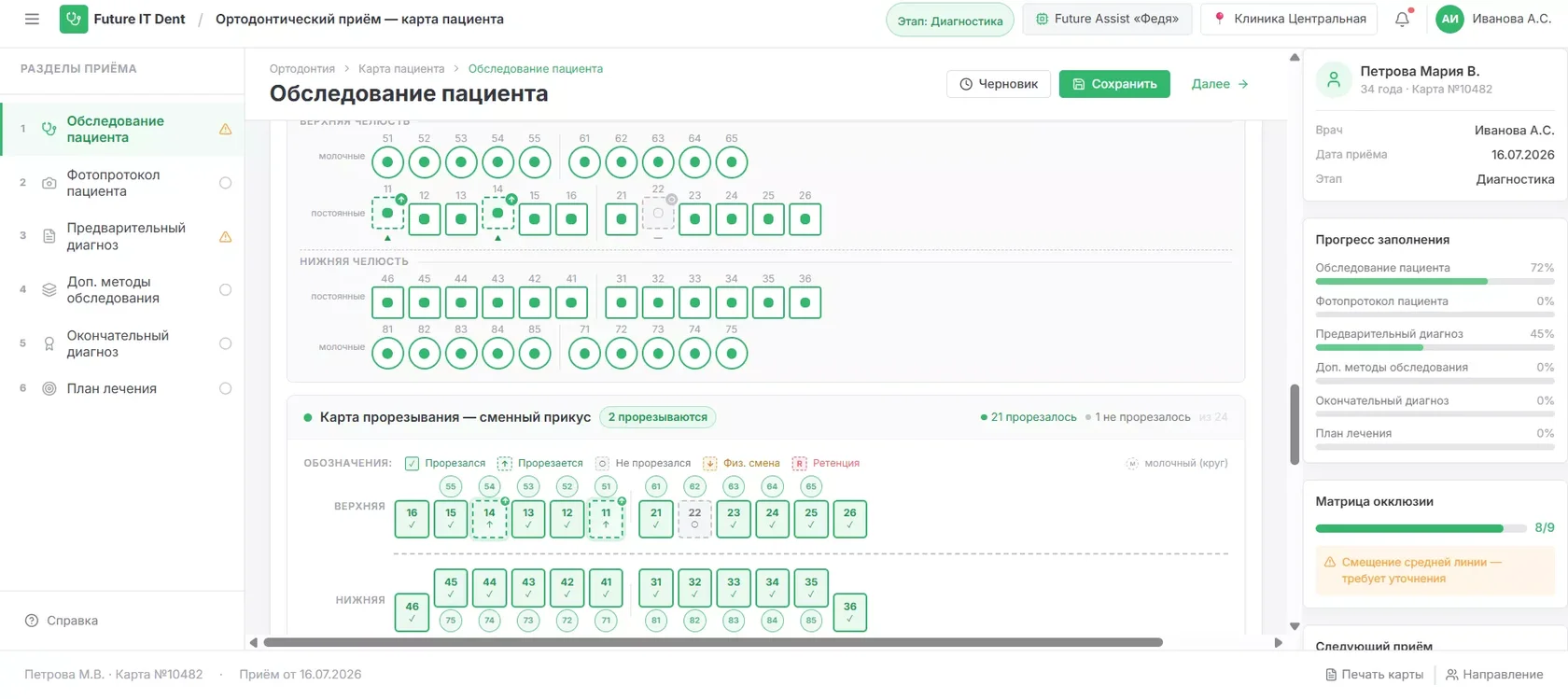This screenshot has width=1568, height=699.
Task: Open Ортодонтия breadcrumb
Action: pyautogui.click(x=302, y=69)
